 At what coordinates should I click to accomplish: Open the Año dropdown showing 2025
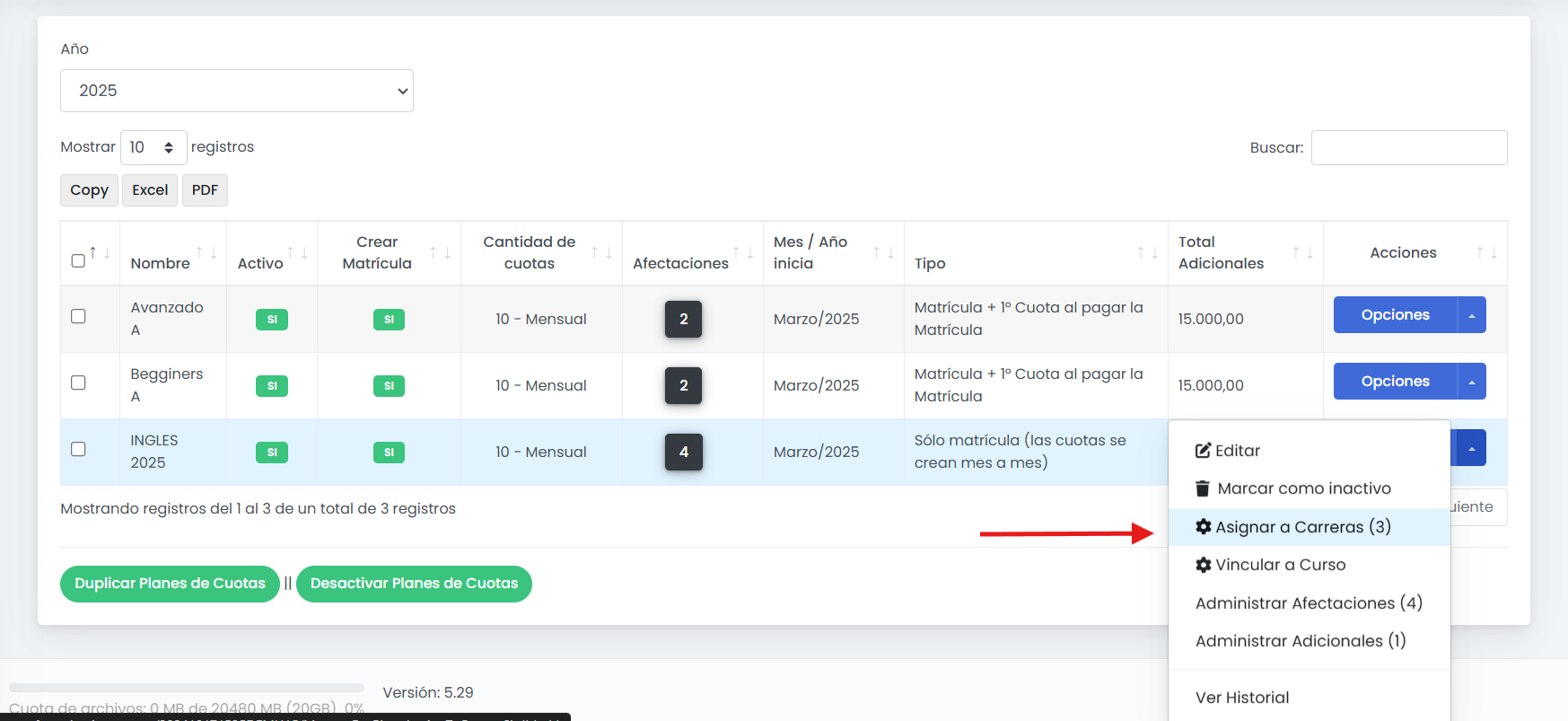click(237, 91)
